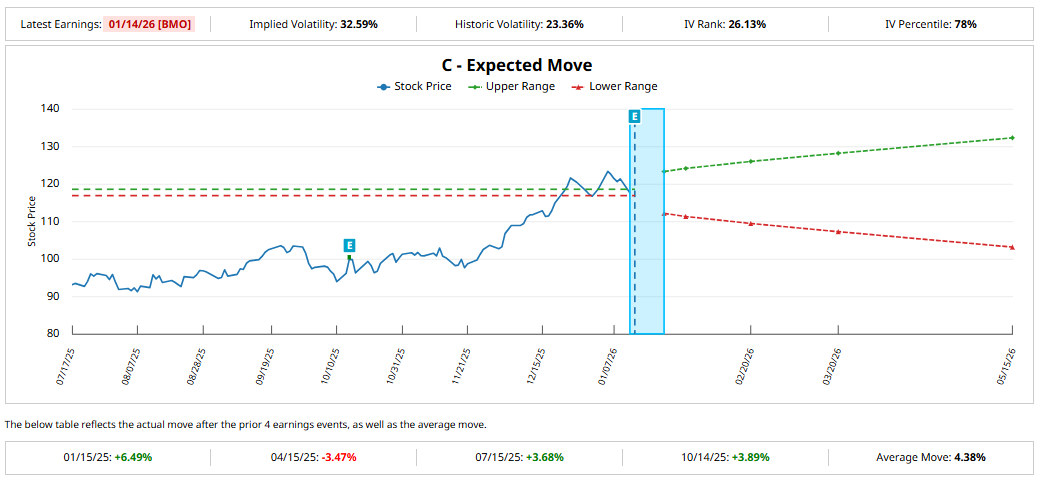This screenshot has width=1042, height=480.
Task: Click the 07/15/25 +3.68% earnings move
Action: click(x=520, y=457)
